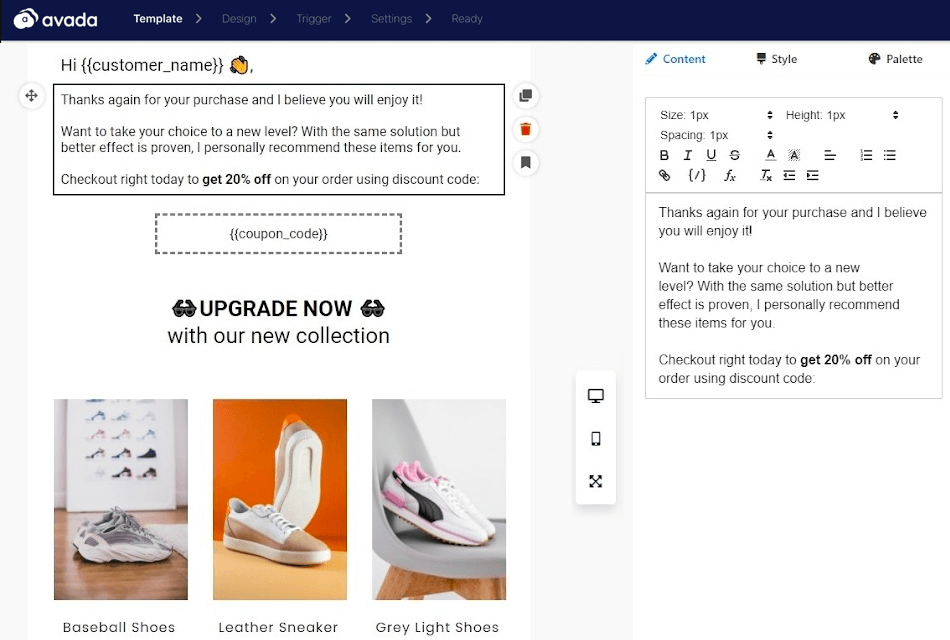Screen dimensions: 950x640
Task: Click the move handle beside the text block
Action: tap(32, 96)
